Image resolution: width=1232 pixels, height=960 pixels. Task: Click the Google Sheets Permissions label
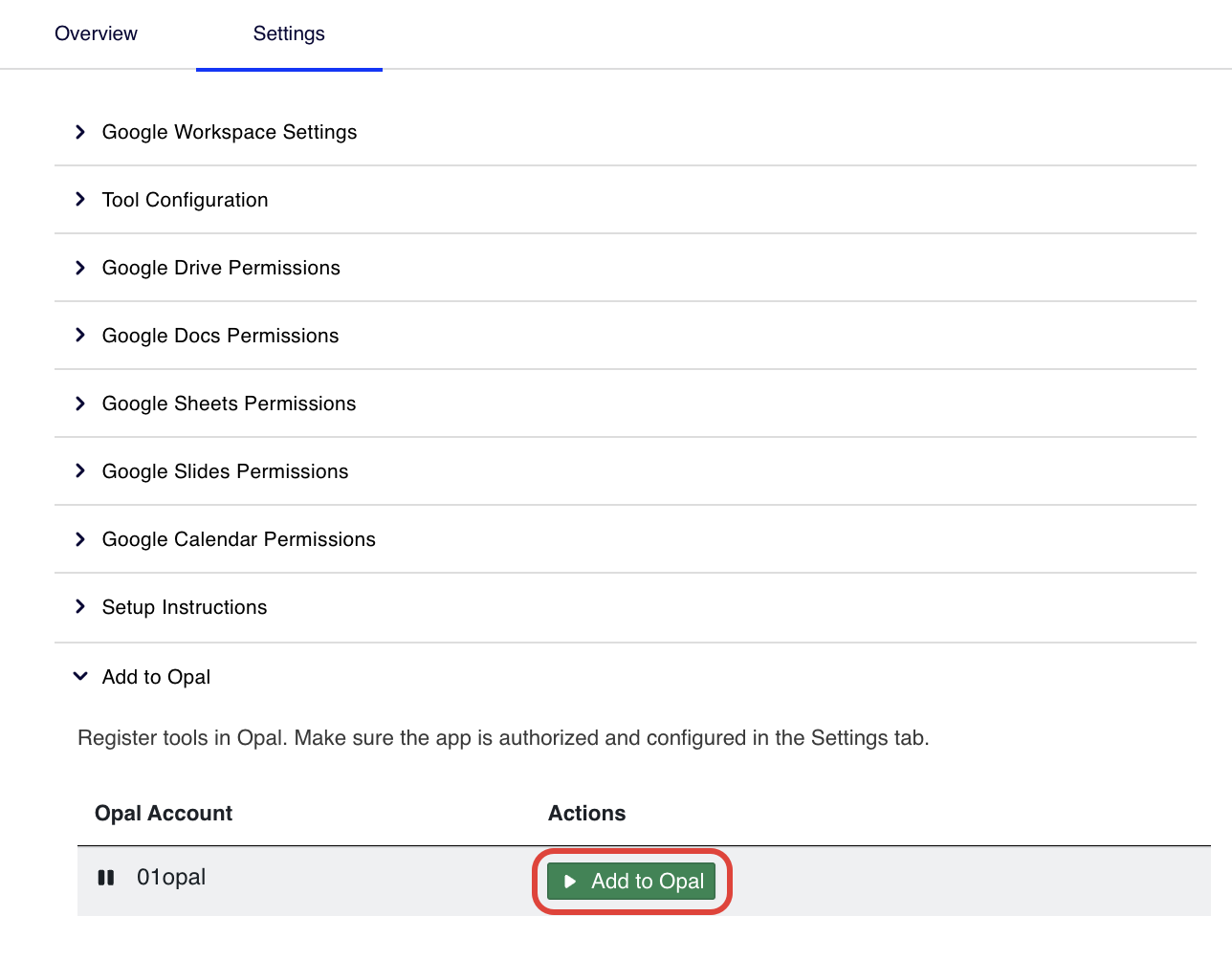click(x=229, y=404)
